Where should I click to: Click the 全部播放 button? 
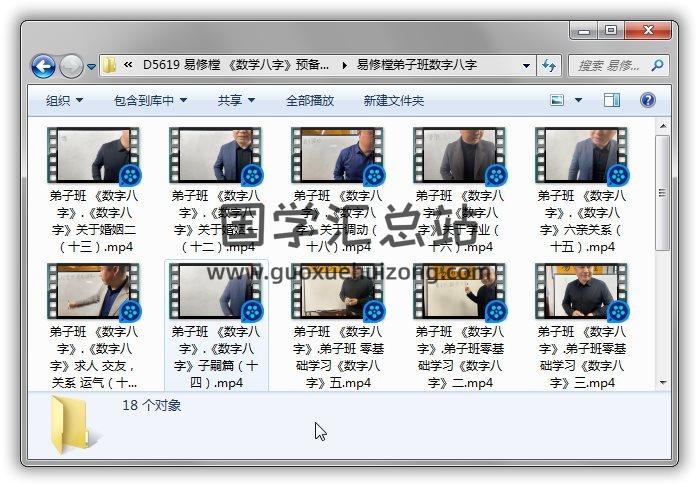310,100
